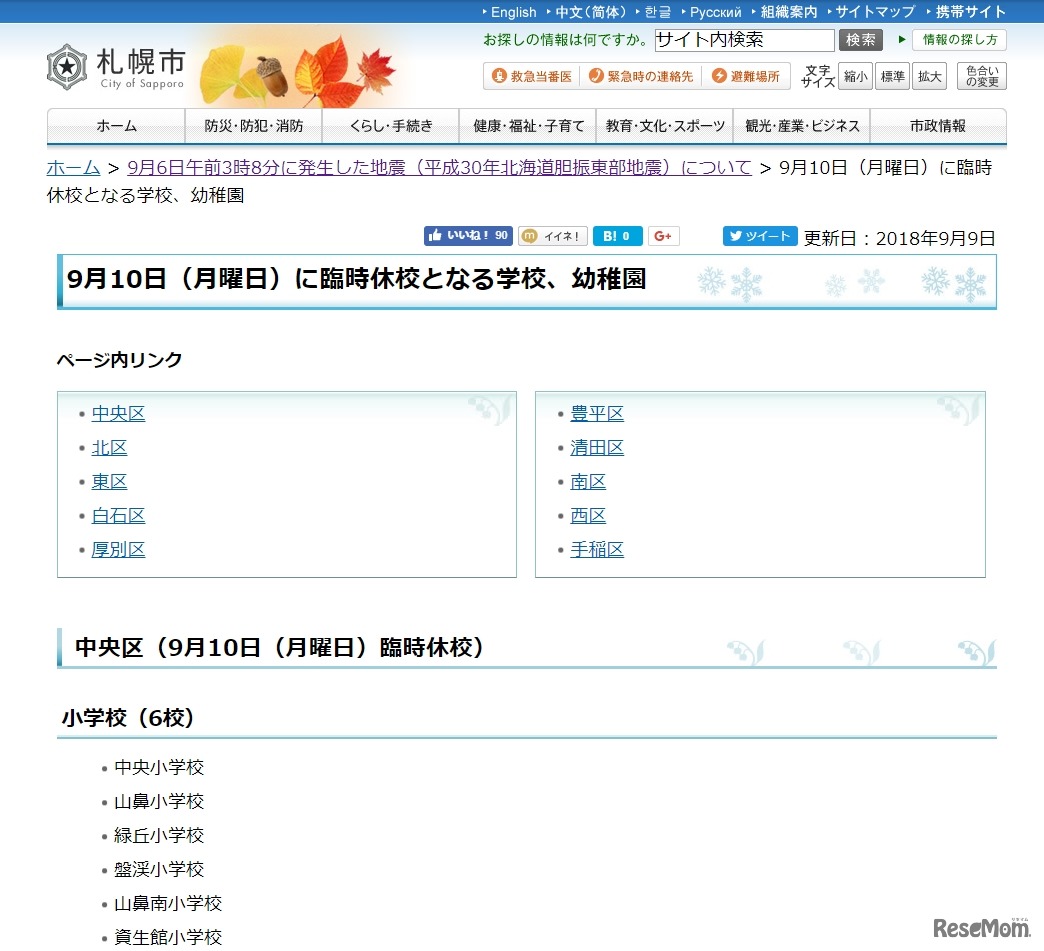This screenshot has height=951, width=1044.
Task: Jump to 白石区 section
Action: pyautogui.click(x=118, y=515)
